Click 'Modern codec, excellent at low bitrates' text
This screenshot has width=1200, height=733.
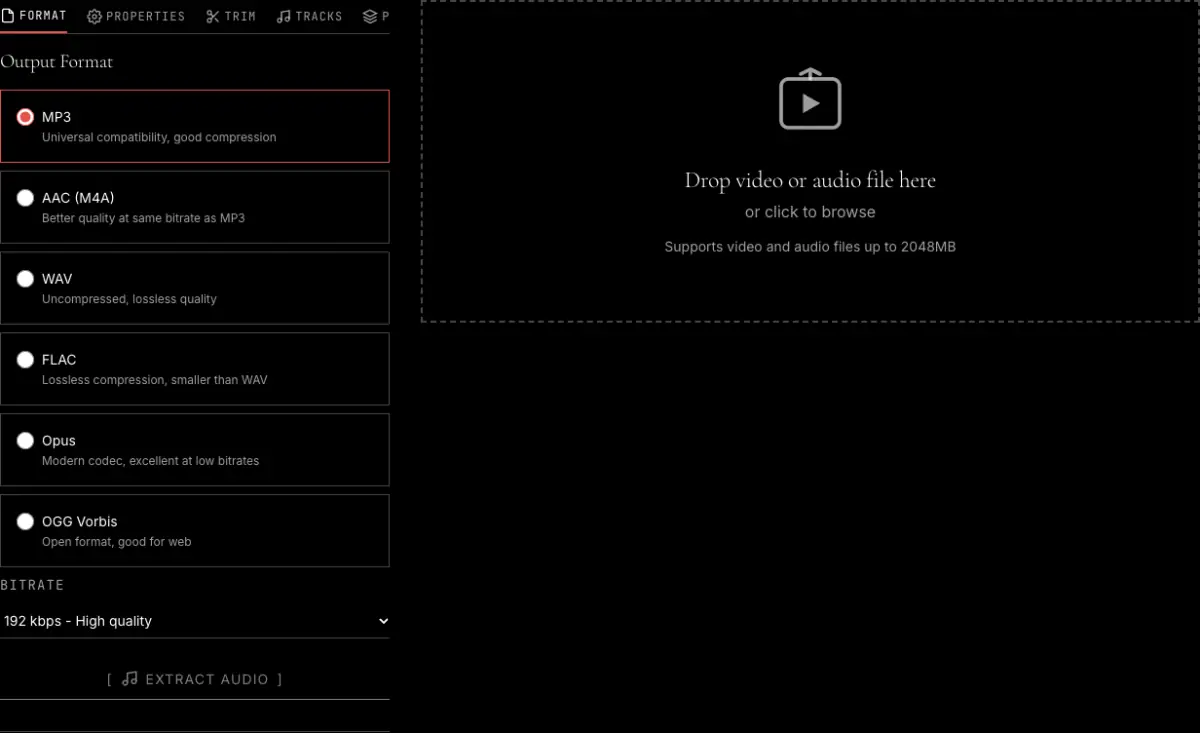150,461
